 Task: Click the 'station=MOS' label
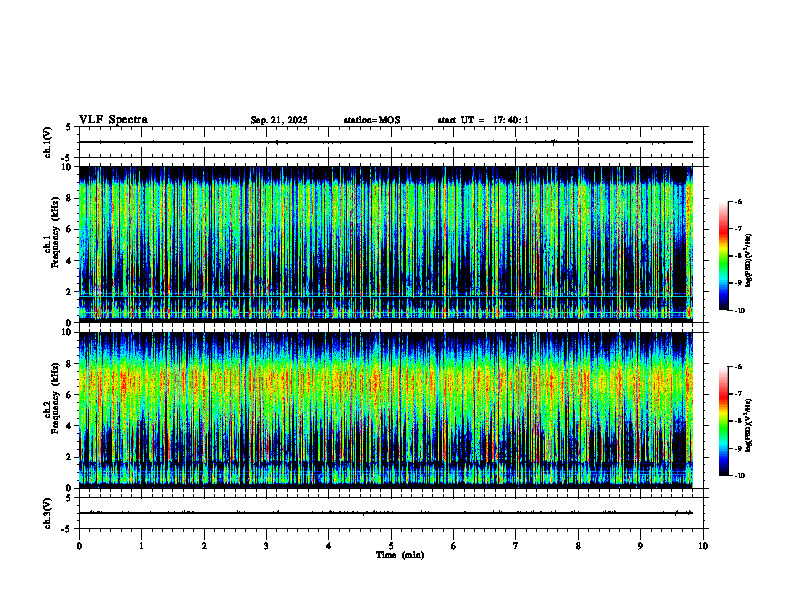click(372, 120)
